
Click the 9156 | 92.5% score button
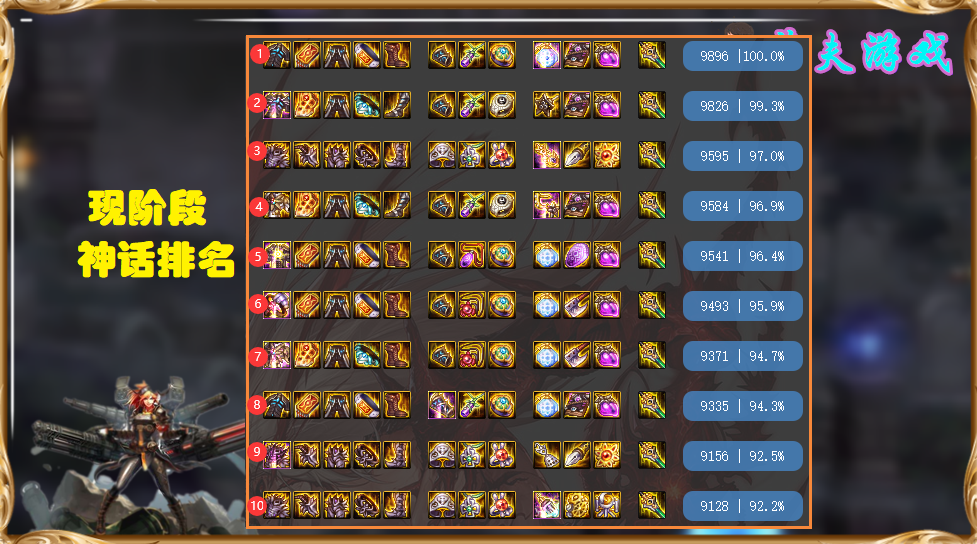[742, 456]
